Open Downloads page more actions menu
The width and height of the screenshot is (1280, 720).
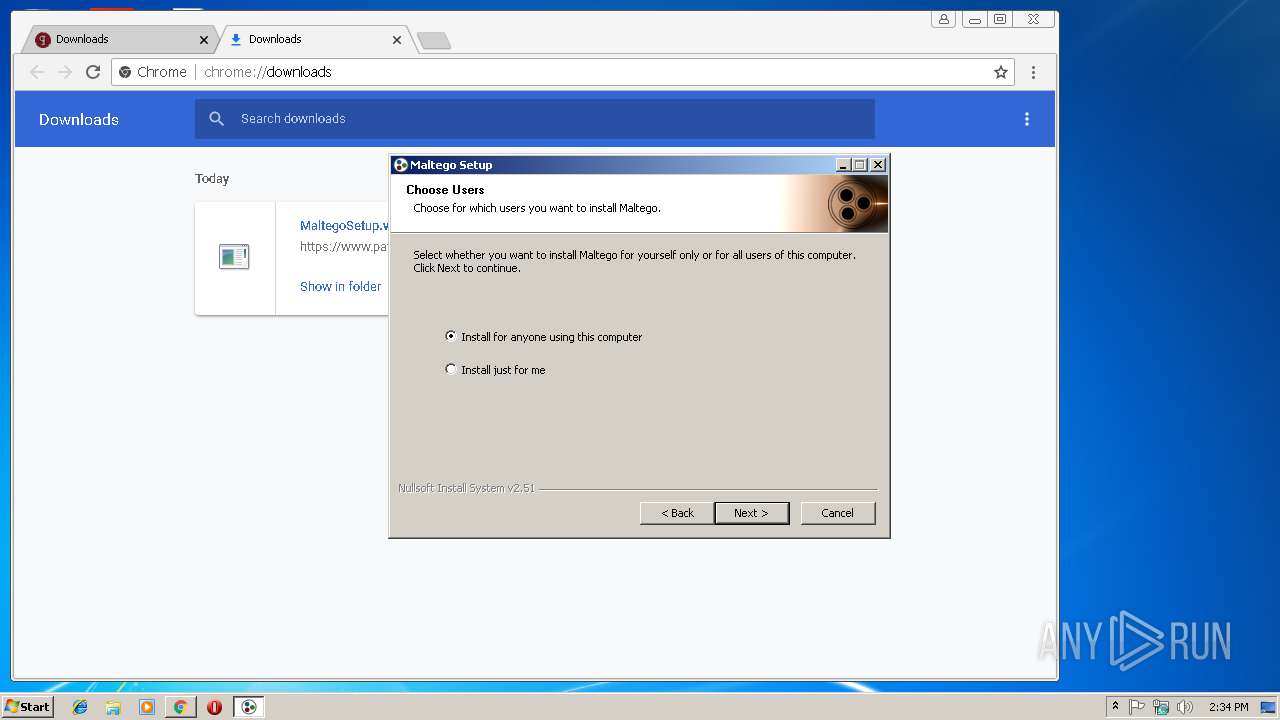[x=1026, y=119]
